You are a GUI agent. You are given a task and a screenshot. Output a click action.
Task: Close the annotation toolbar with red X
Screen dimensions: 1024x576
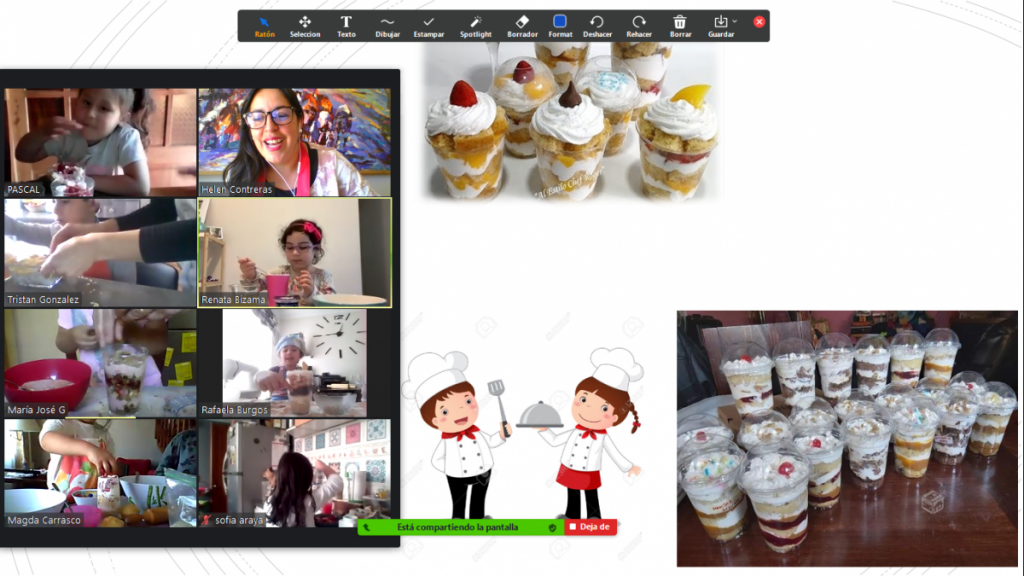coord(759,21)
